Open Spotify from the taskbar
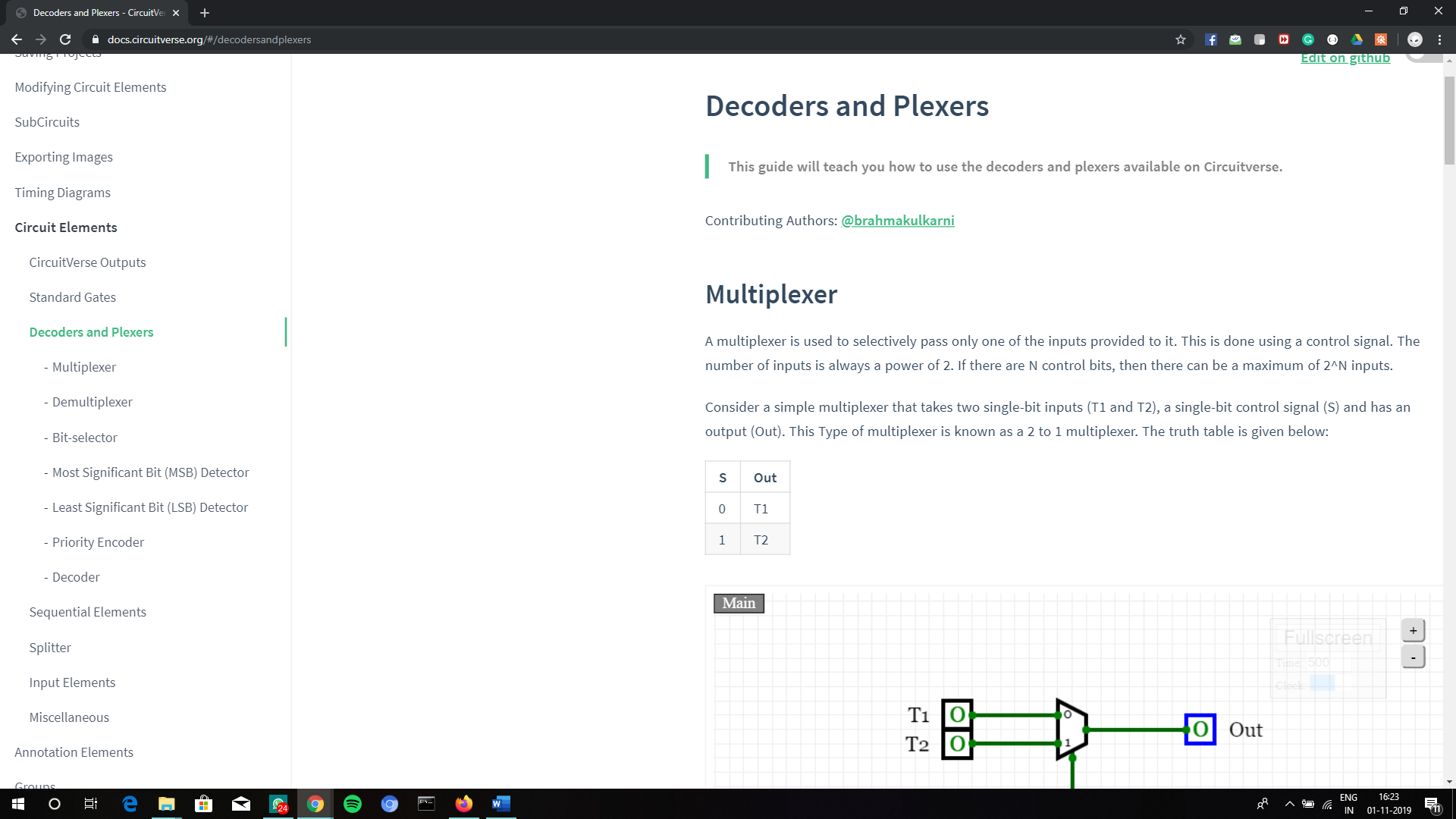 352,804
